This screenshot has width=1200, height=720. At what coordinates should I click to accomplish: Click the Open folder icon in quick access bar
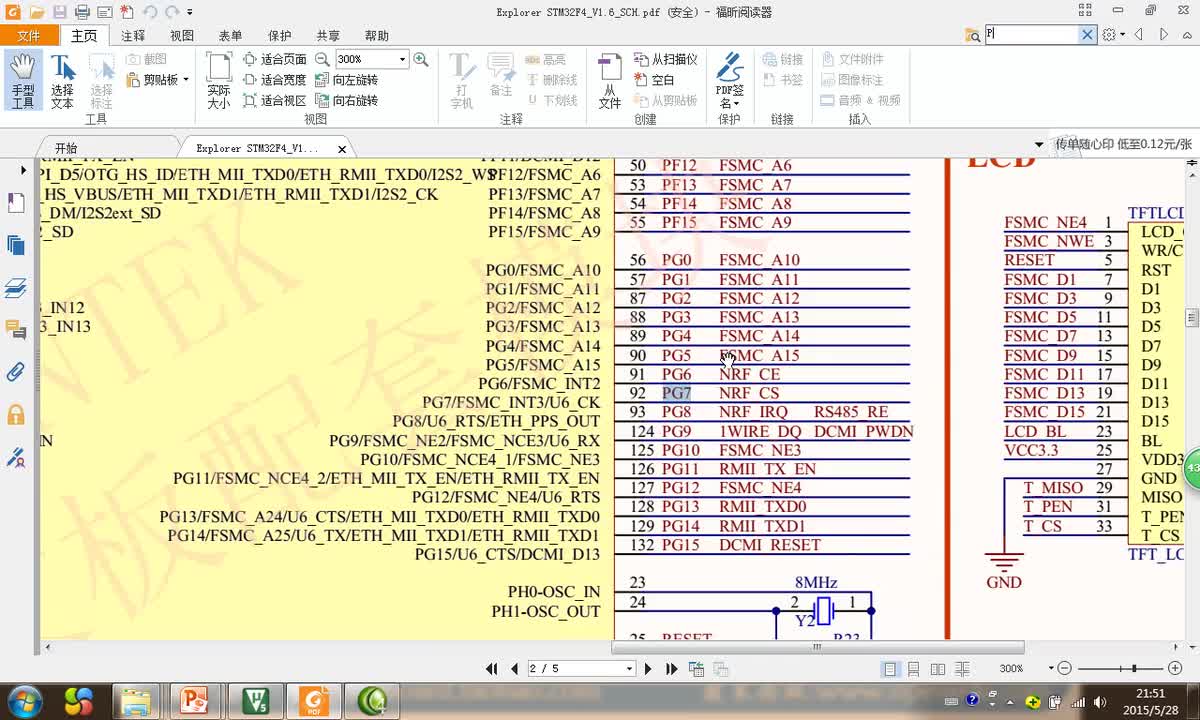37,12
